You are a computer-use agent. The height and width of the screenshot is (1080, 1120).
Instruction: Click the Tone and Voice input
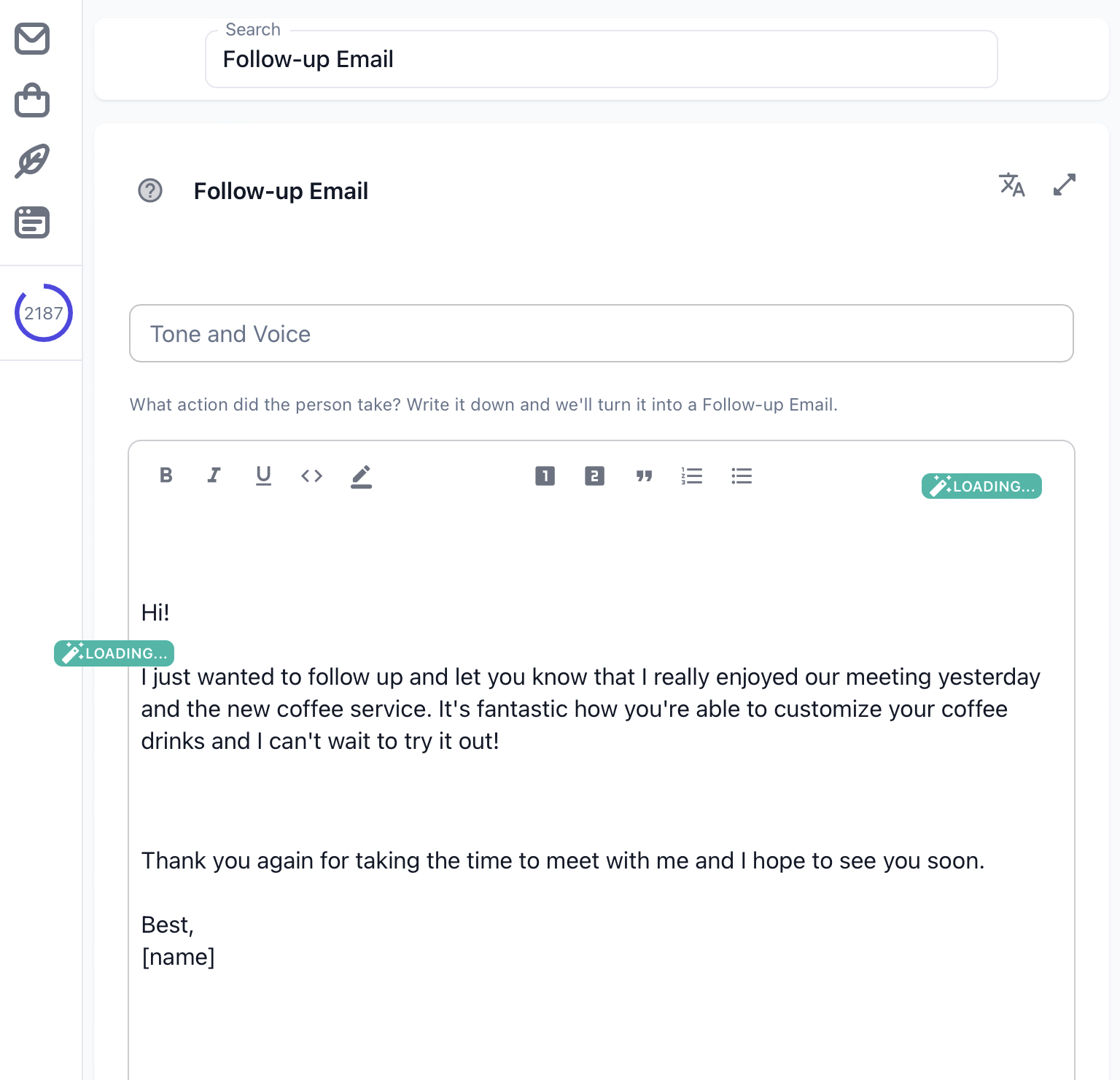click(x=601, y=333)
